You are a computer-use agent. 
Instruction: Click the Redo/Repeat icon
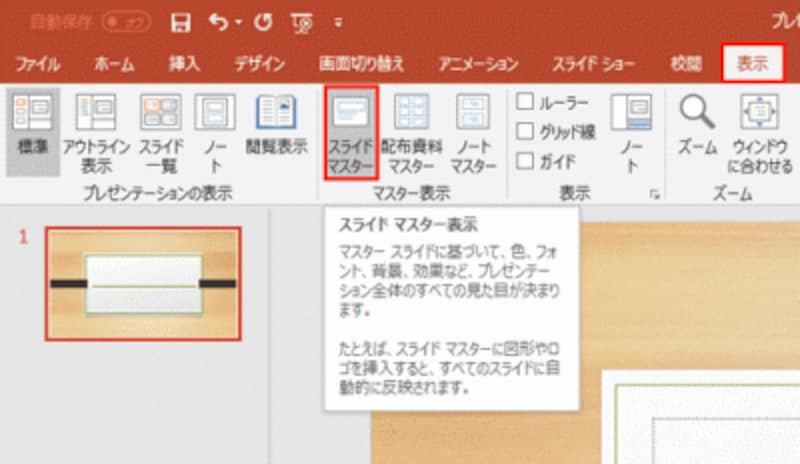pos(263,22)
